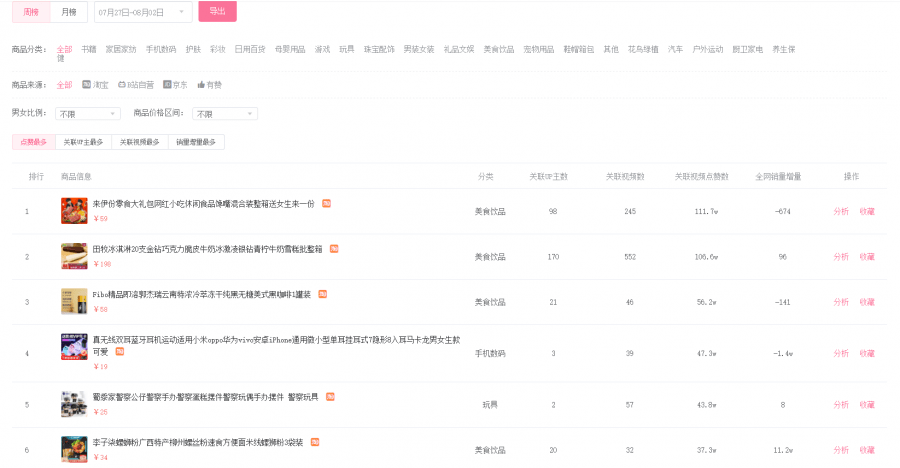
Task: Switch to the 月榜 monthly ranking tab
Action: 69,12
